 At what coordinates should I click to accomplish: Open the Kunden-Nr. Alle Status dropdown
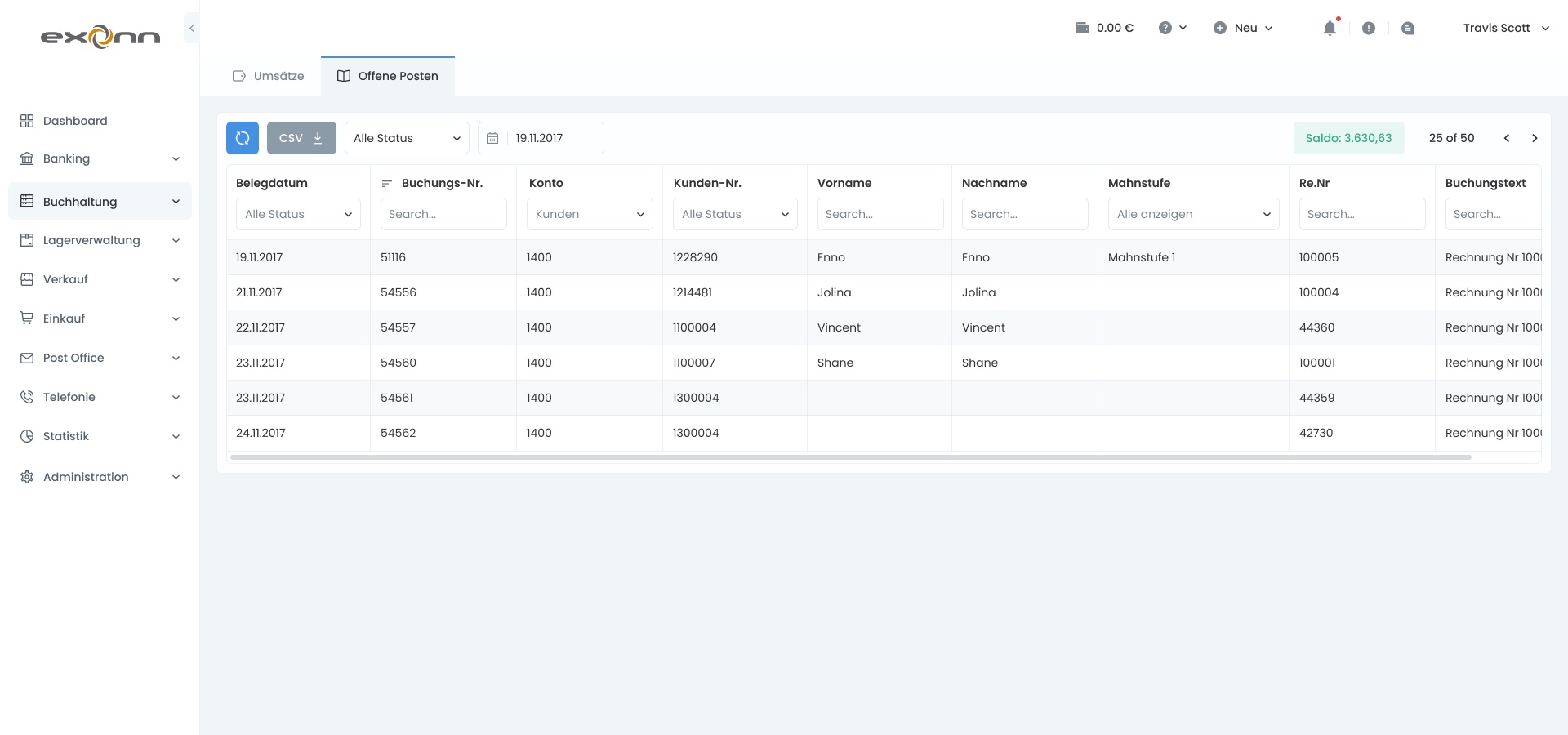pyautogui.click(x=735, y=214)
